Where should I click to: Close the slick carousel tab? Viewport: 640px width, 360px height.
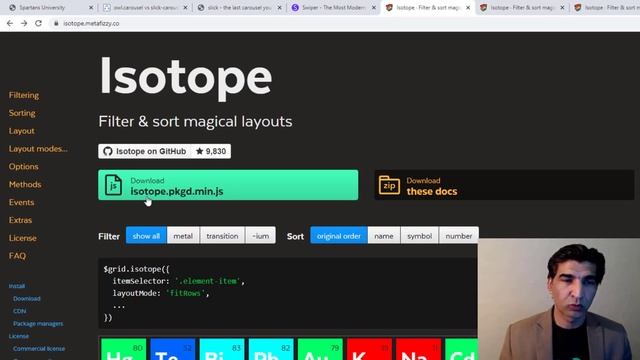point(280,7)
